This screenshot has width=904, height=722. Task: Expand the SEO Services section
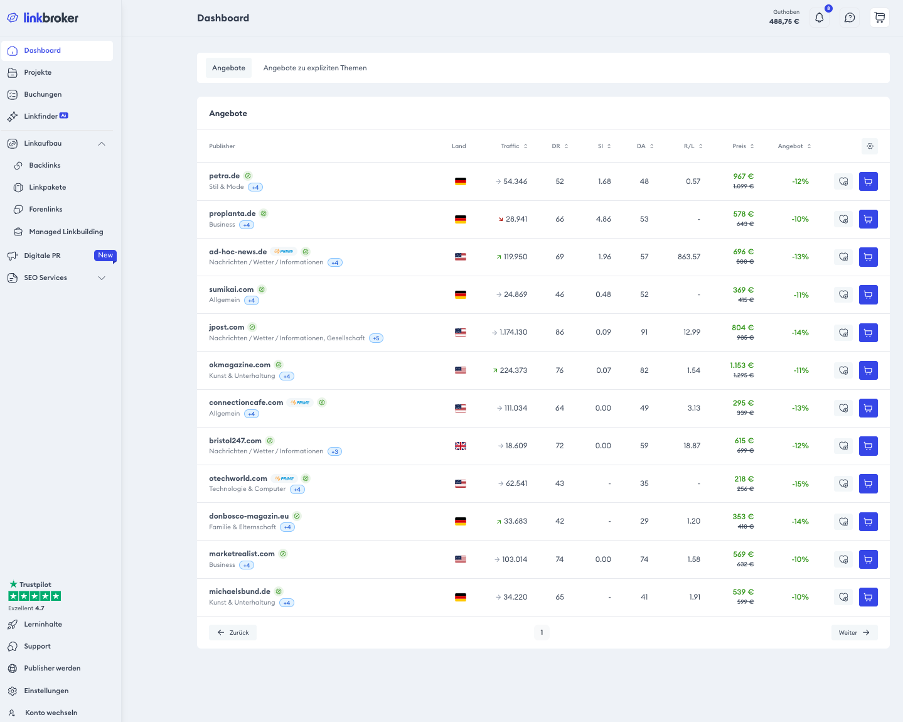101,278
